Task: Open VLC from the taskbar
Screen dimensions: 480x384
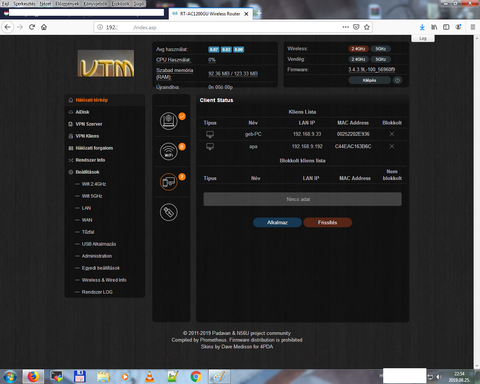Action: tap(150, 377)
